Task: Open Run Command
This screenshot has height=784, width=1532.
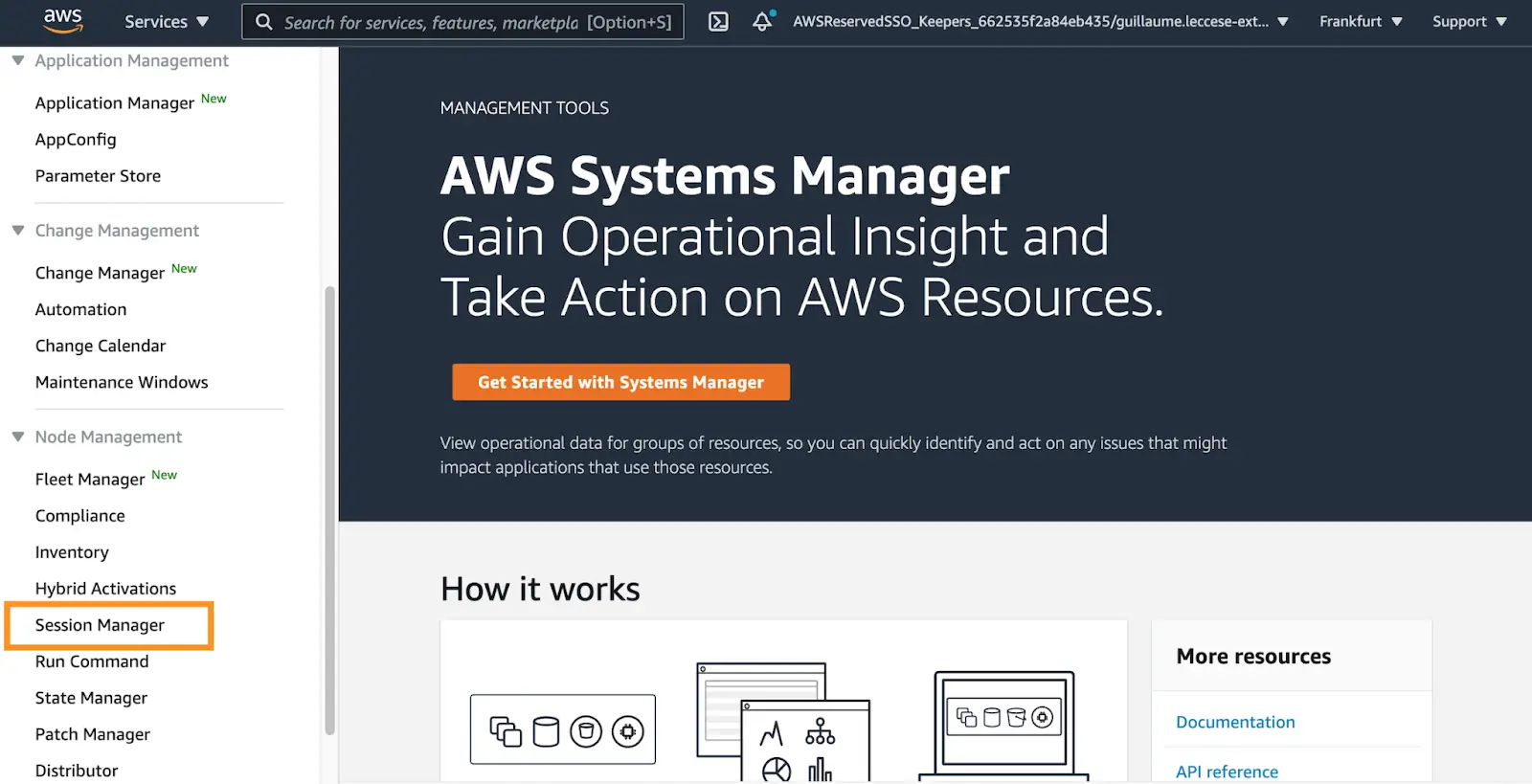Action: tap(92, 661)
